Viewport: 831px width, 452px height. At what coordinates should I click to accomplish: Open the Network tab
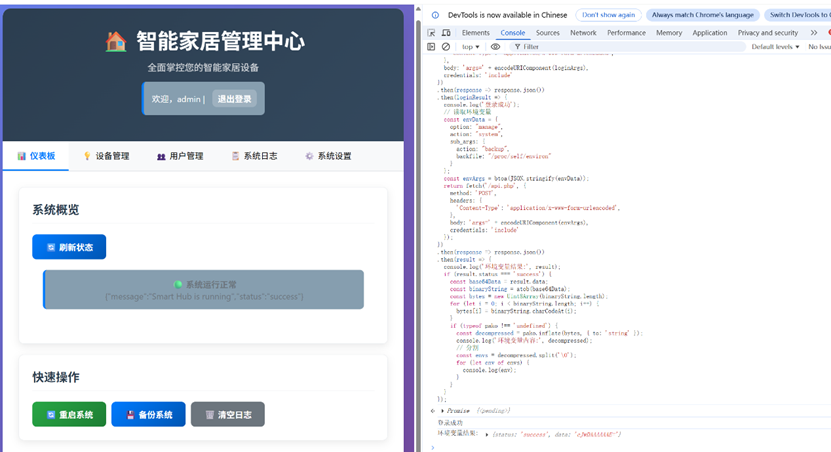583,33
